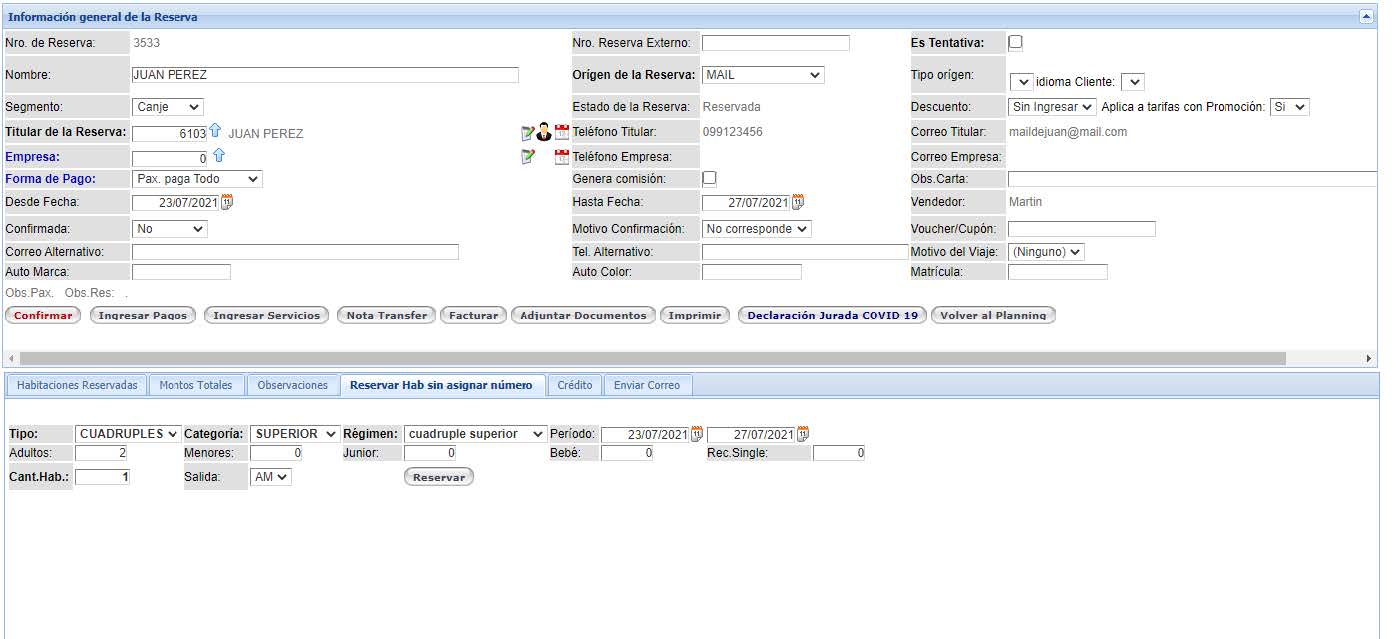1400x639 pixels.
Task: Click the red calendar icon in Empresa row
Action: tap(561, 157)
